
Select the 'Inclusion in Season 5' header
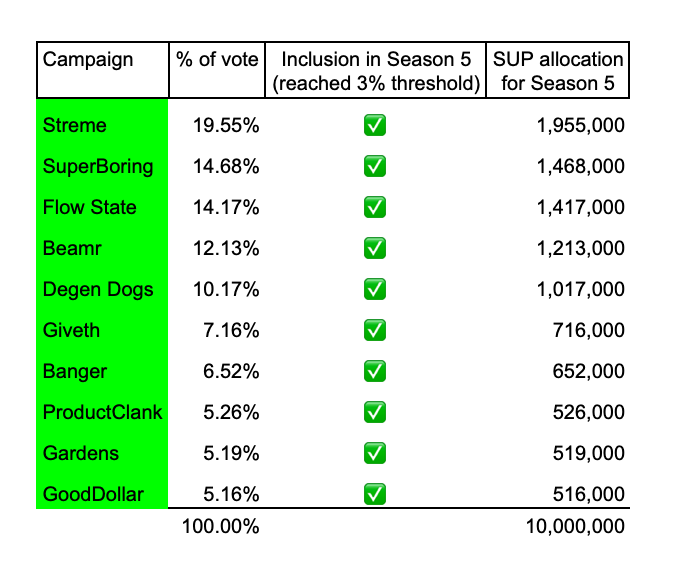tap(375, 70)
